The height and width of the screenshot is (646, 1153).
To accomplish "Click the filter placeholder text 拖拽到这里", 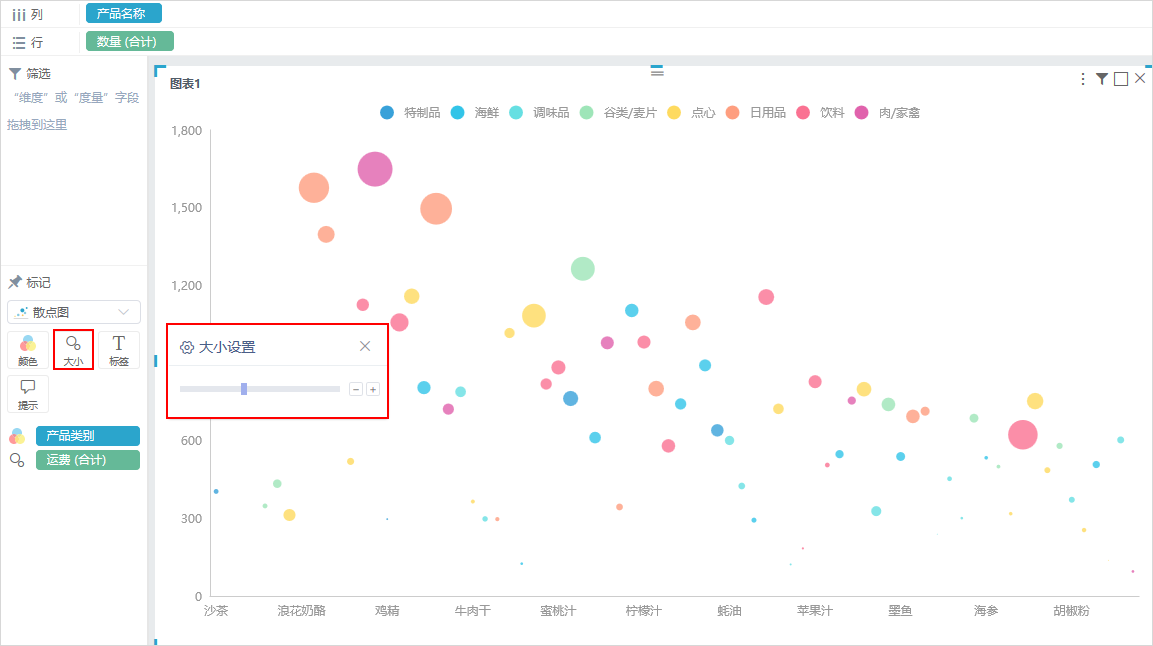I will (x=37, y=125).
